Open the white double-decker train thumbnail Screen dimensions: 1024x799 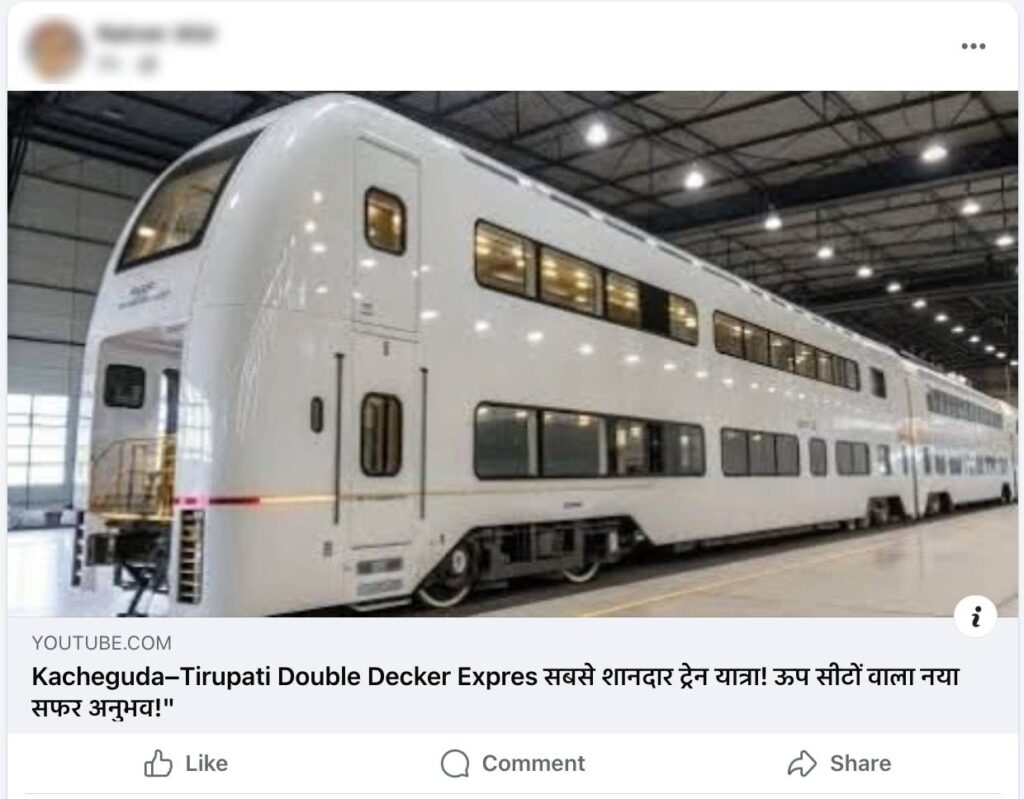(x=512, y=353)
